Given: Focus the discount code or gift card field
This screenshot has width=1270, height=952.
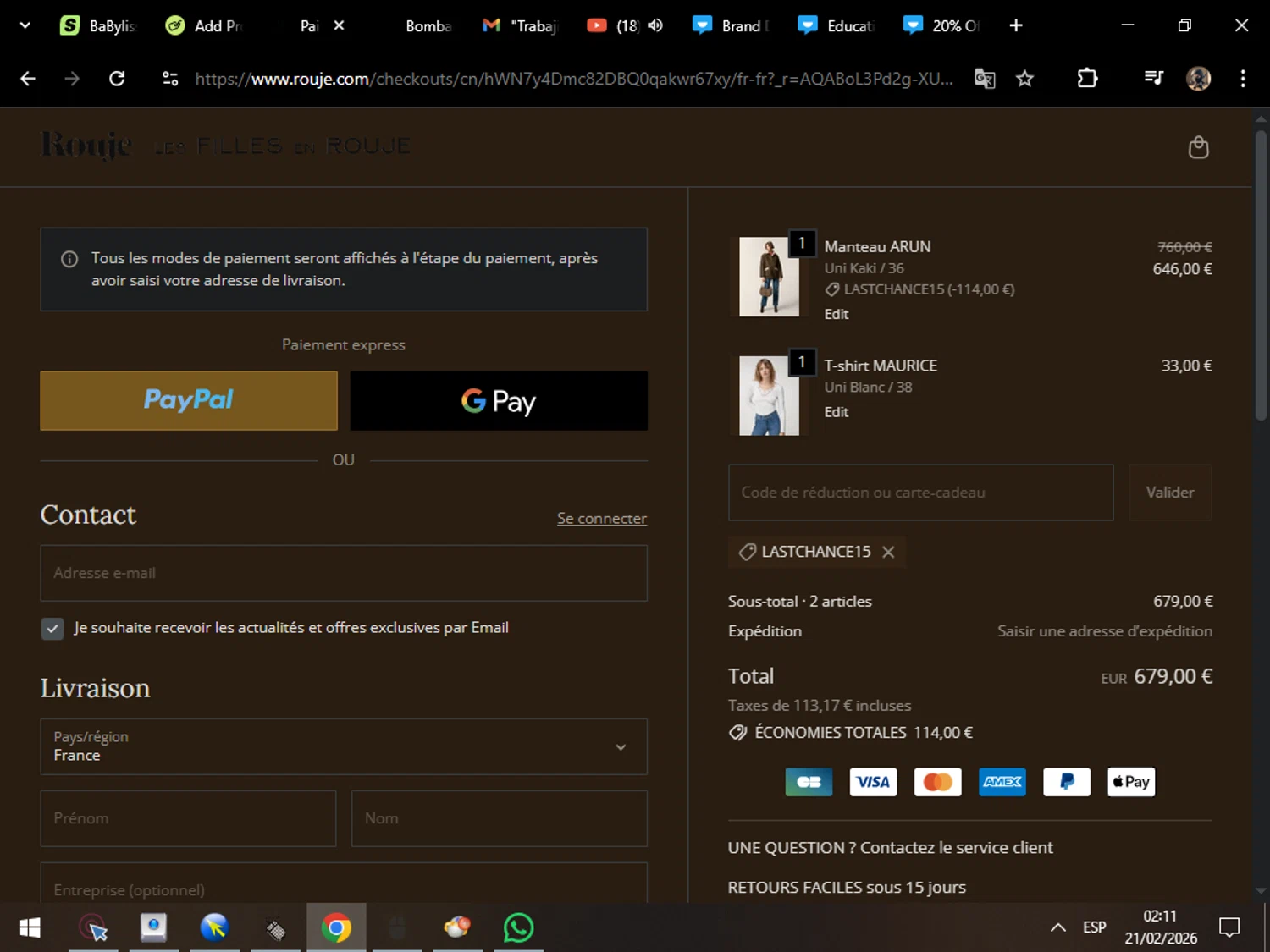Looking at the screenshot, I should click(920, 493).
